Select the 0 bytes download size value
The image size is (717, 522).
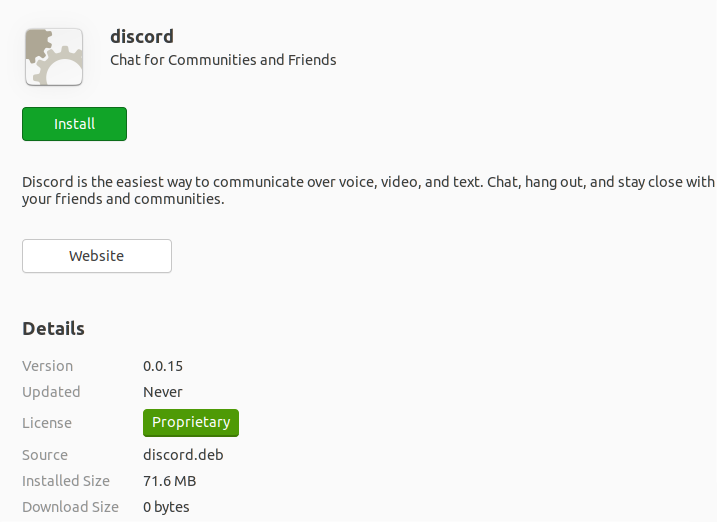(166, 507)
